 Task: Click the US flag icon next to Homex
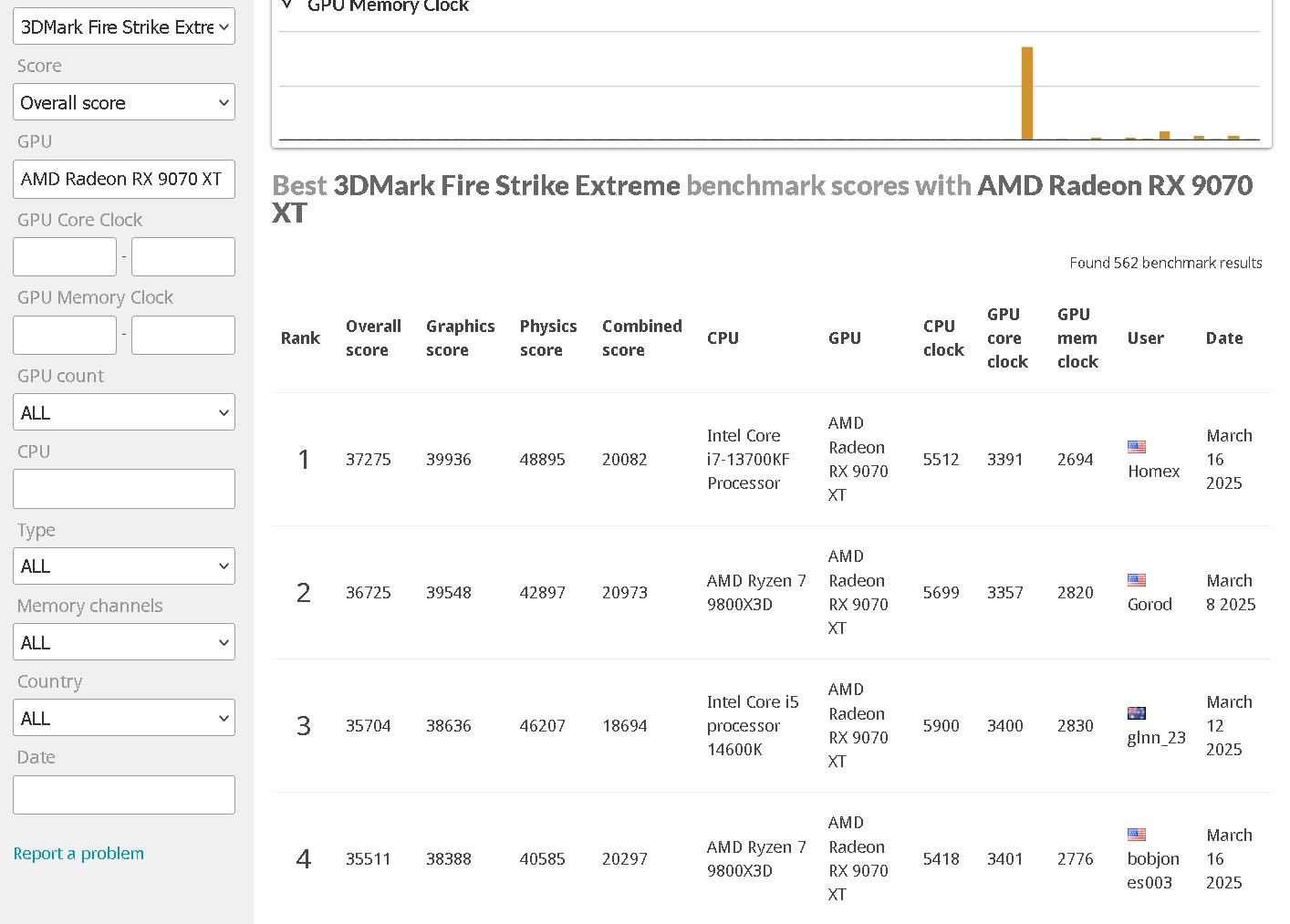pyautogui.click(x=1136, y=447)
